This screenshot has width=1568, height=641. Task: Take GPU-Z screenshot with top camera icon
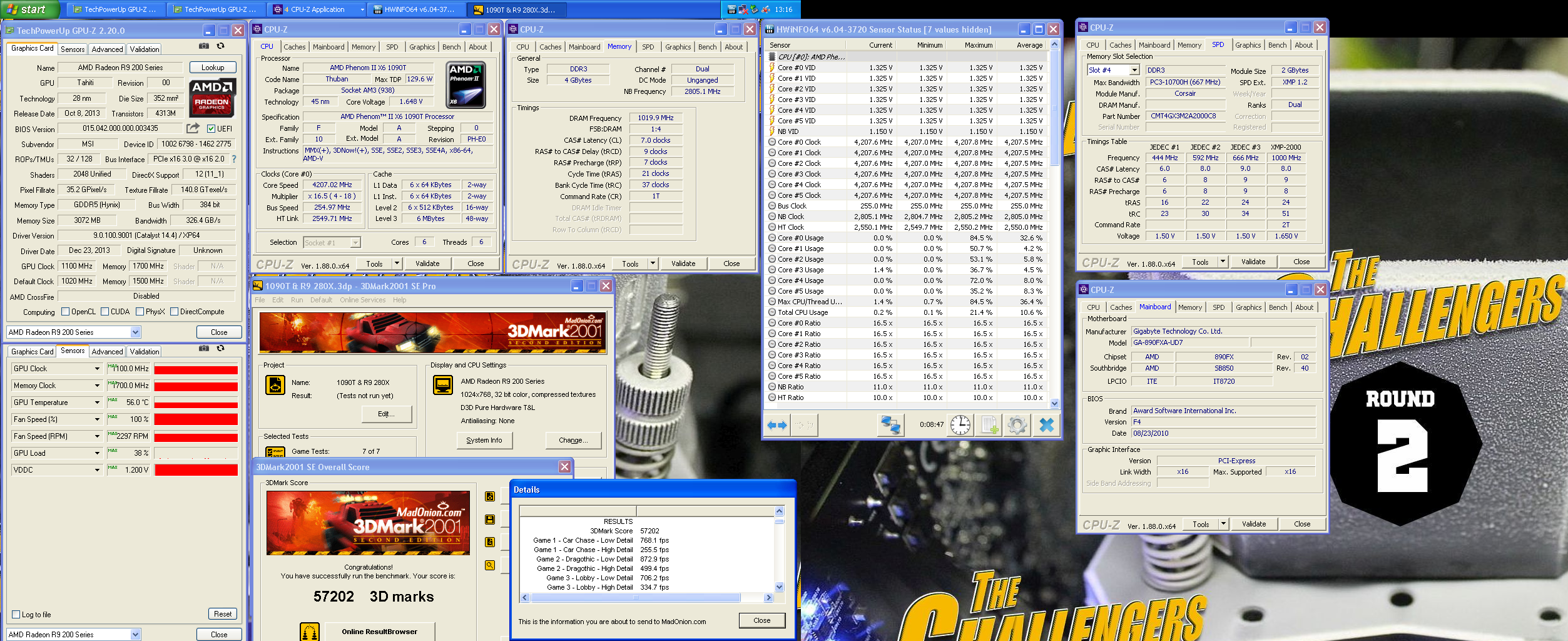pyautogui.click(x=203, y=46)
